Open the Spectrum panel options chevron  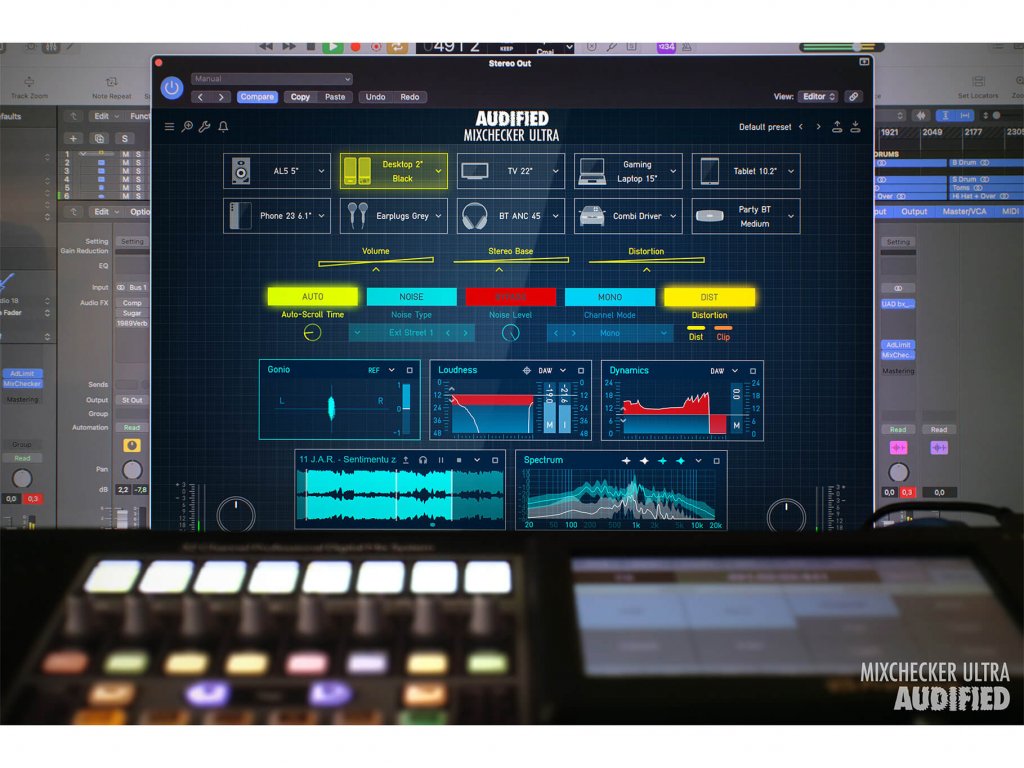click(698, 460)
